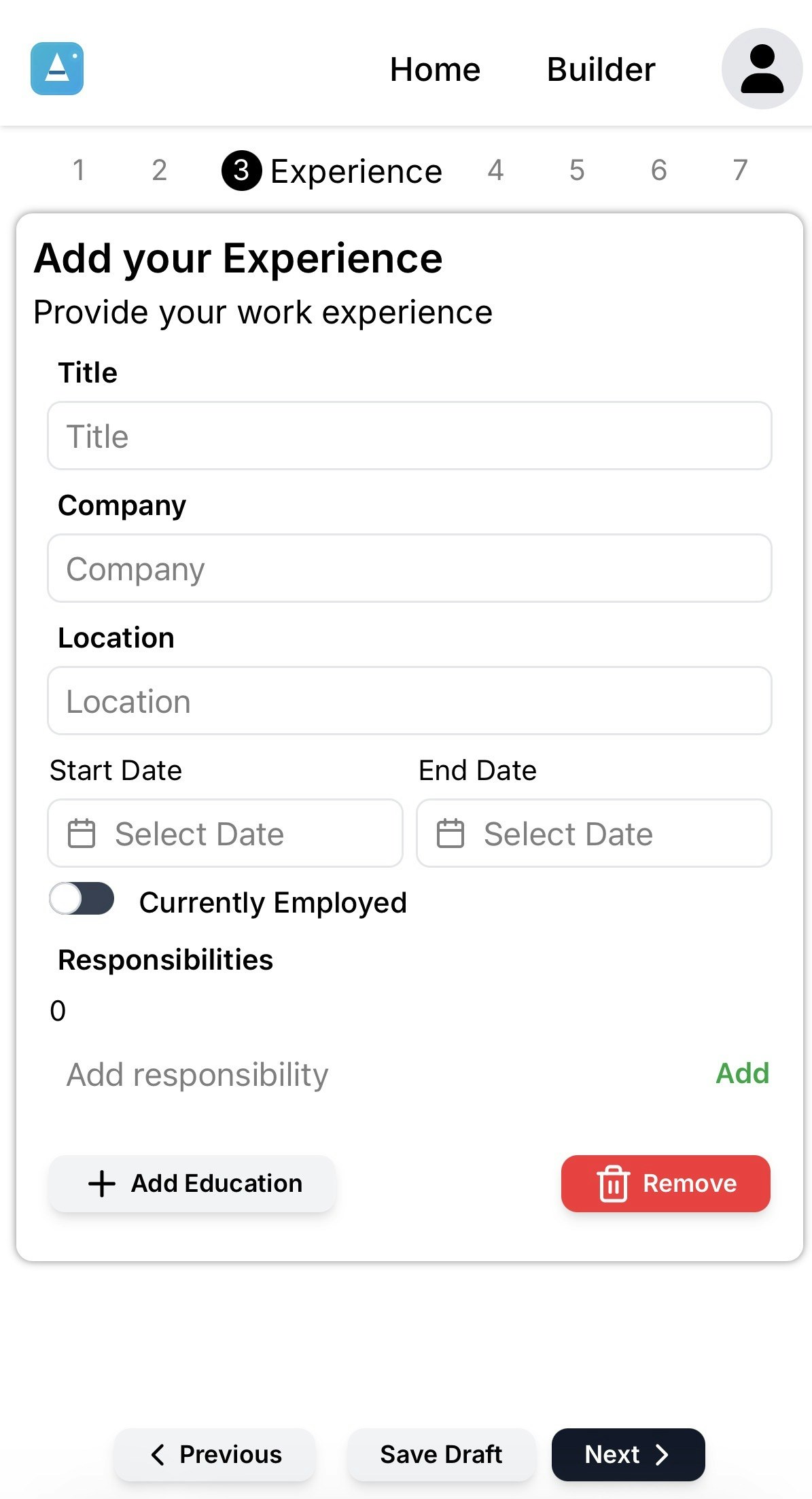812x1499 pixels.
Task: Click the calendar icon in End Date
Action: [x=450, y=834]
